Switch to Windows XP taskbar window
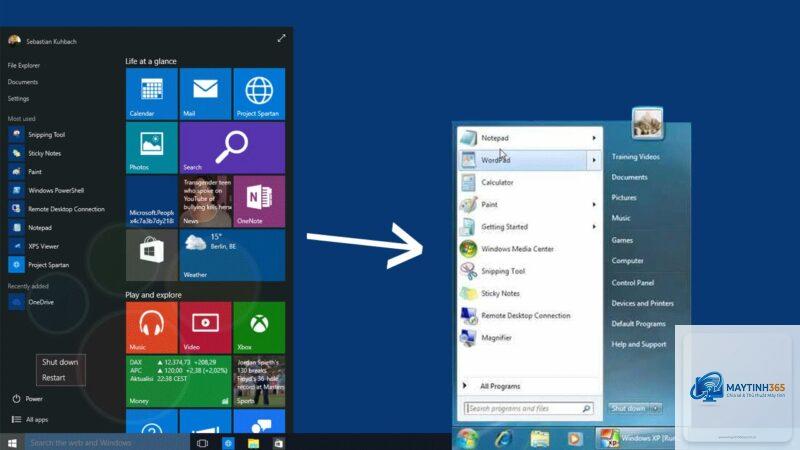The image size is (800, 450). (635, 439)
